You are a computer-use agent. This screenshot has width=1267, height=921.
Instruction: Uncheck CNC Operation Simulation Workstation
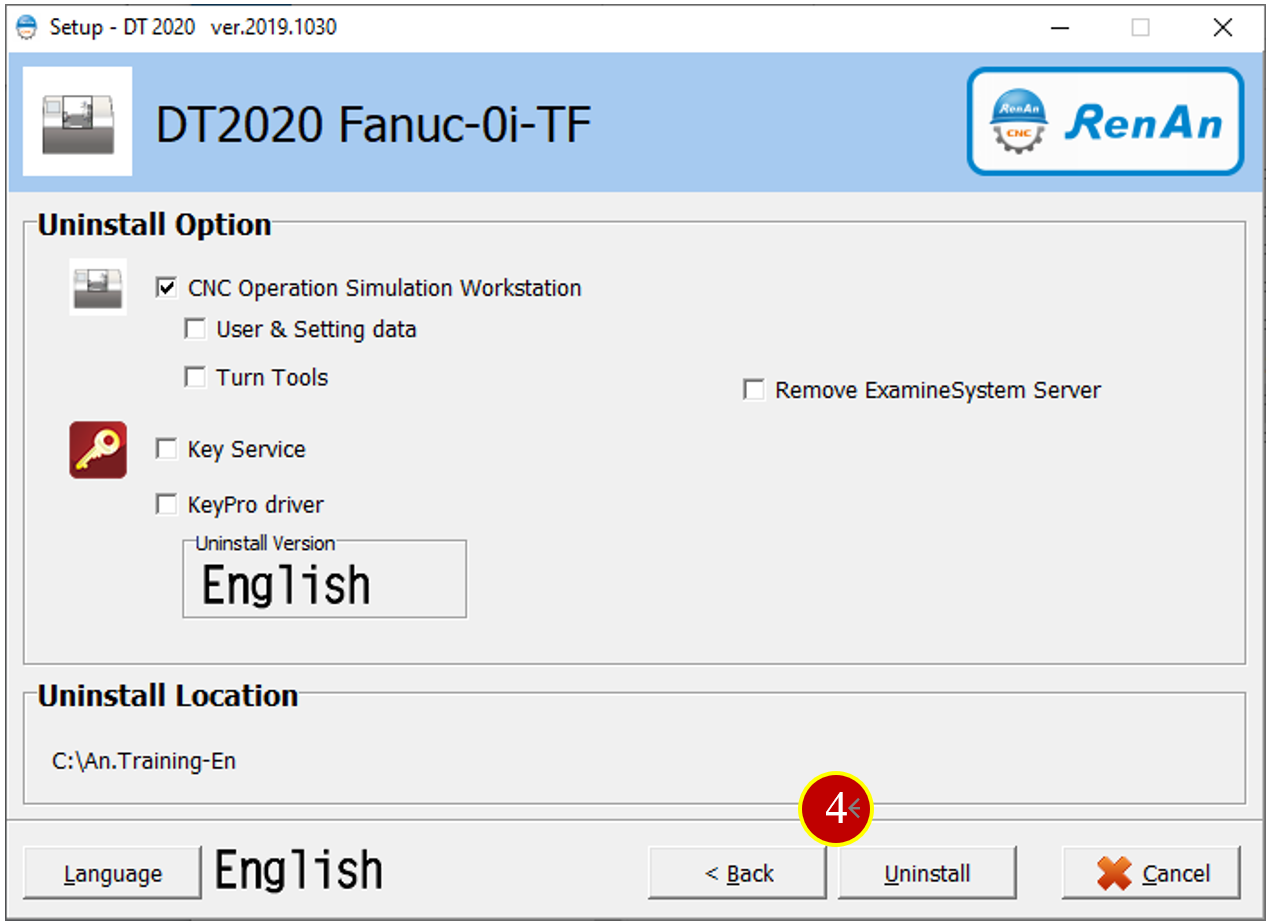point(166,288)
